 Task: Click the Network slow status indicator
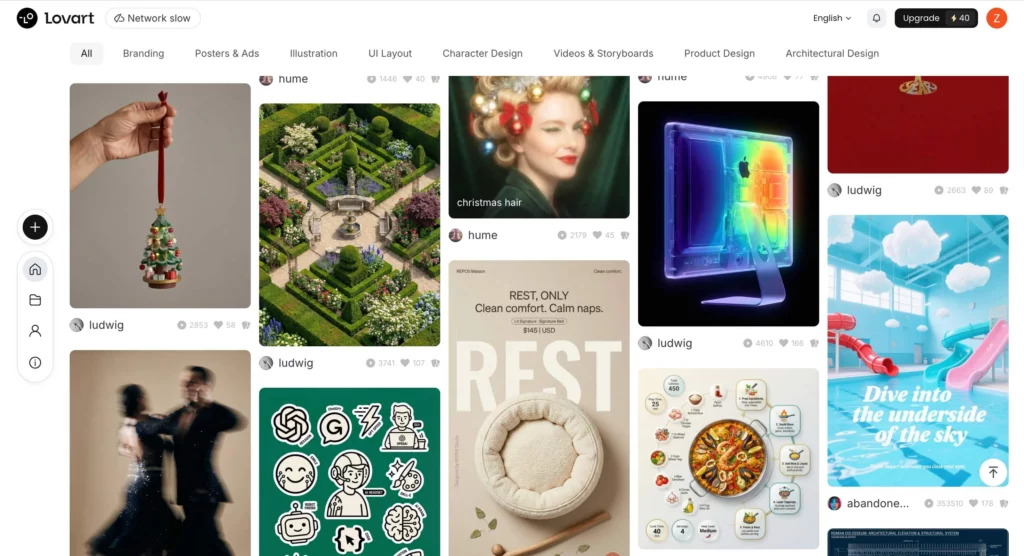point(153,18)
